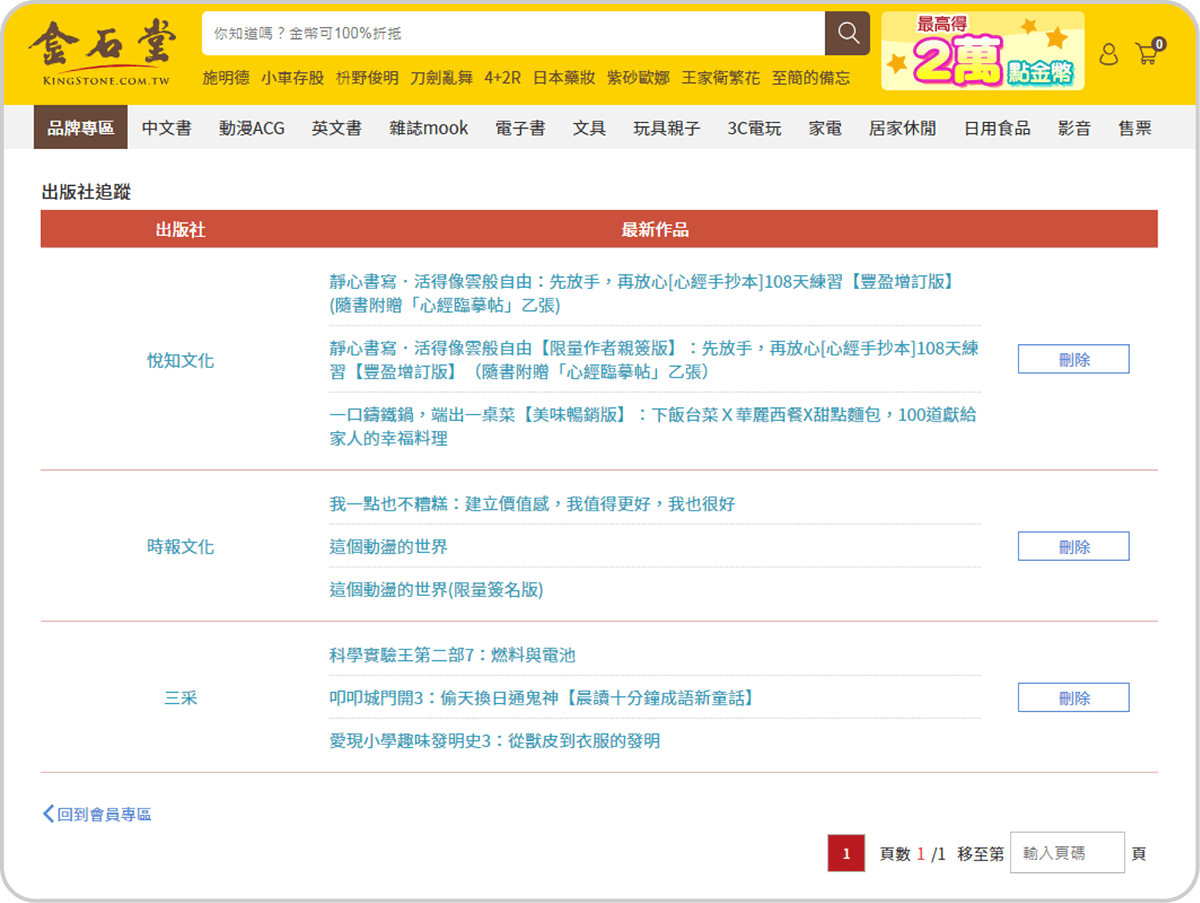Screen dimensions: 1200x903
Task: Open the shopping cart icon
Action: click(1147, 56)
